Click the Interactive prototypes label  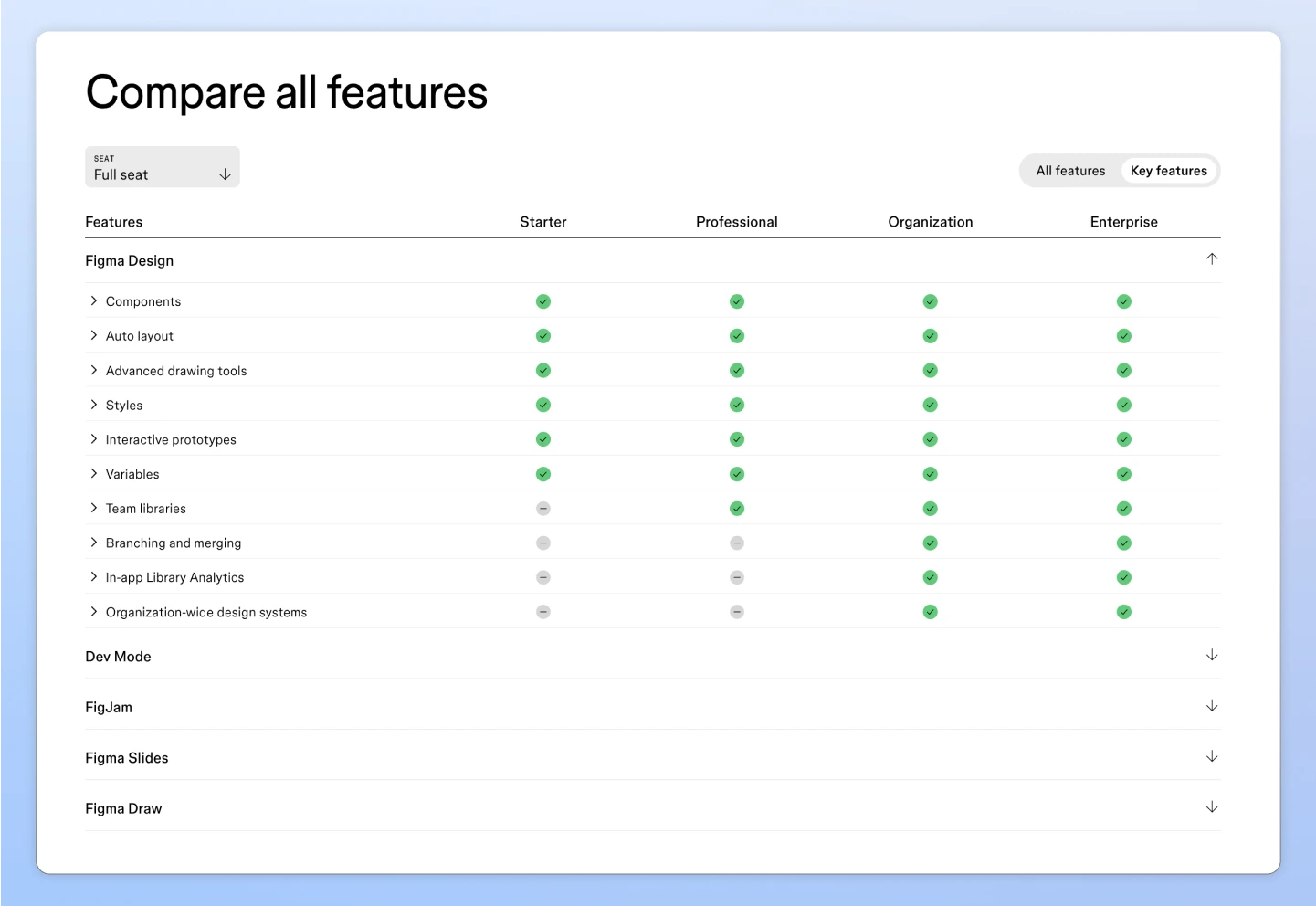pos(171,440)
